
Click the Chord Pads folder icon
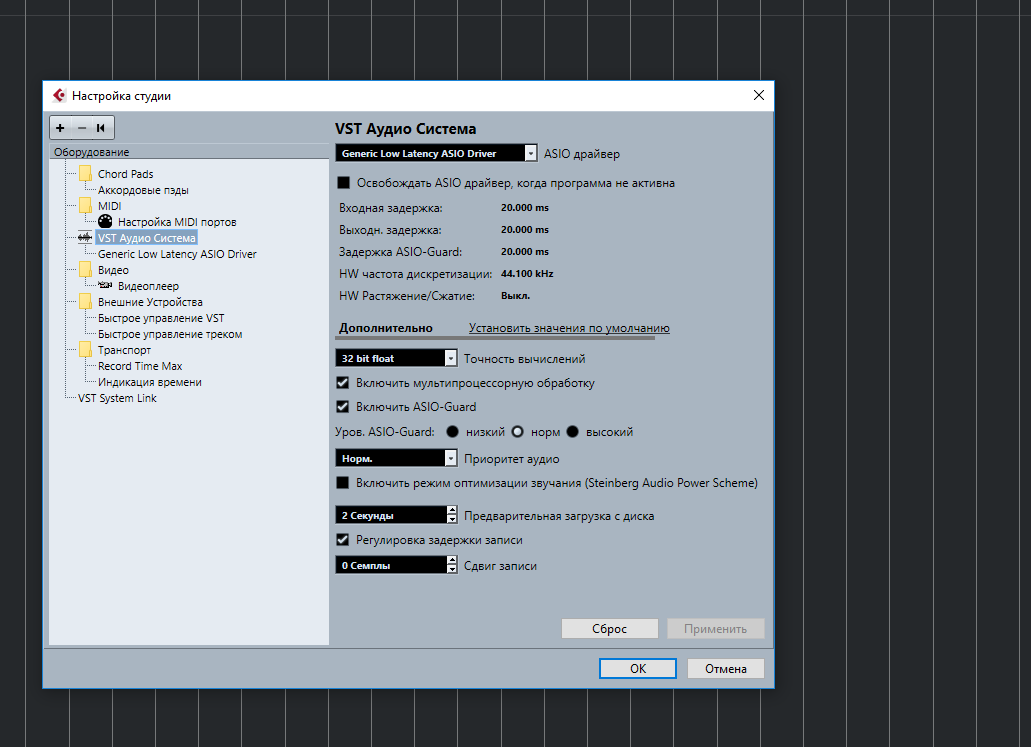click(85, 174)
